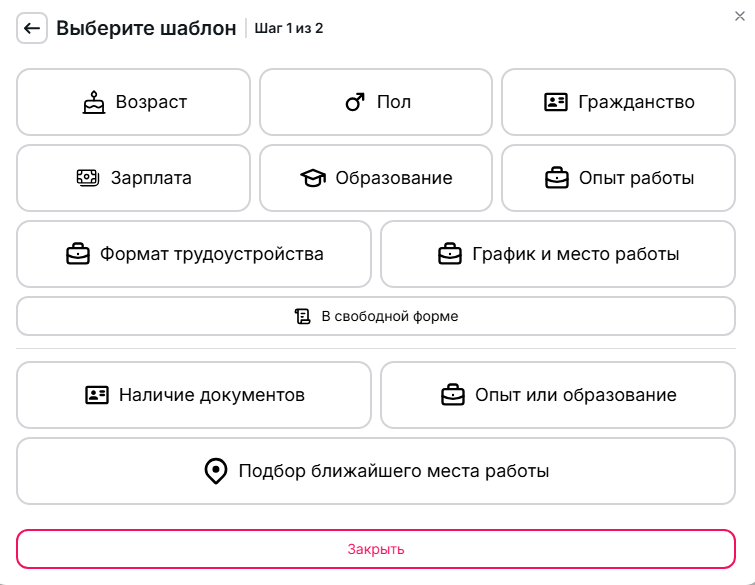Click the banknote icon for Зарплата
Image resolution: width=755 pixels, height=585 pixels.
pos(88,178)
